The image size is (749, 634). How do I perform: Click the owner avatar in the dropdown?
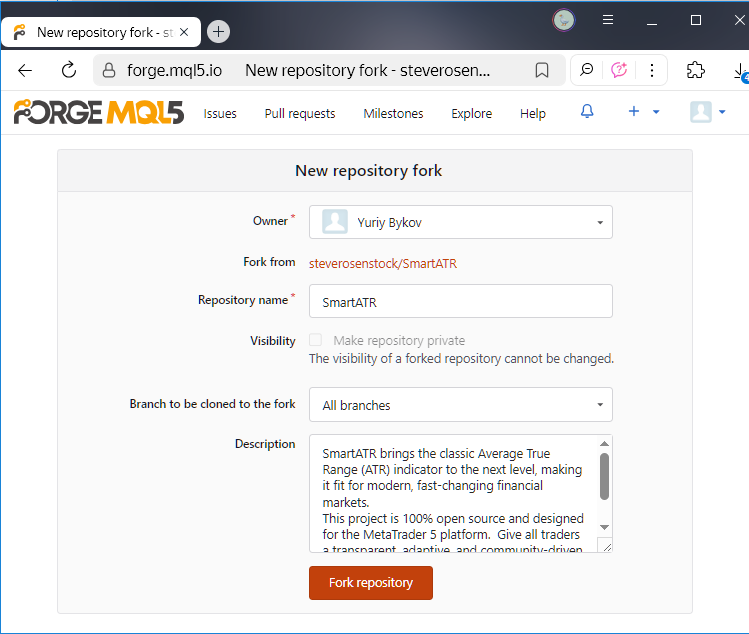pyautogui.click(x=335, y=222)
